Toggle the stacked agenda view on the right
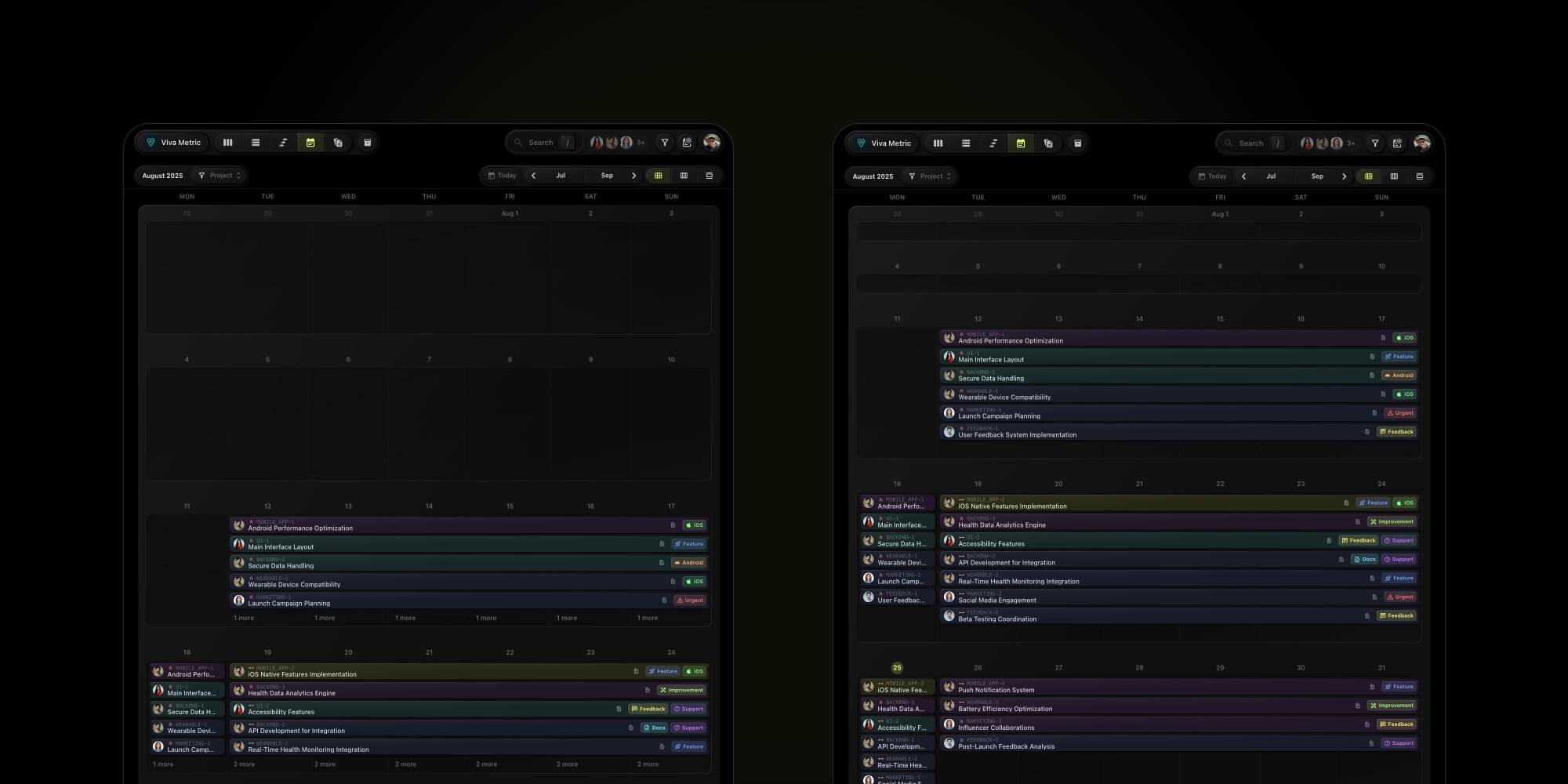 (x=708, y=176)
